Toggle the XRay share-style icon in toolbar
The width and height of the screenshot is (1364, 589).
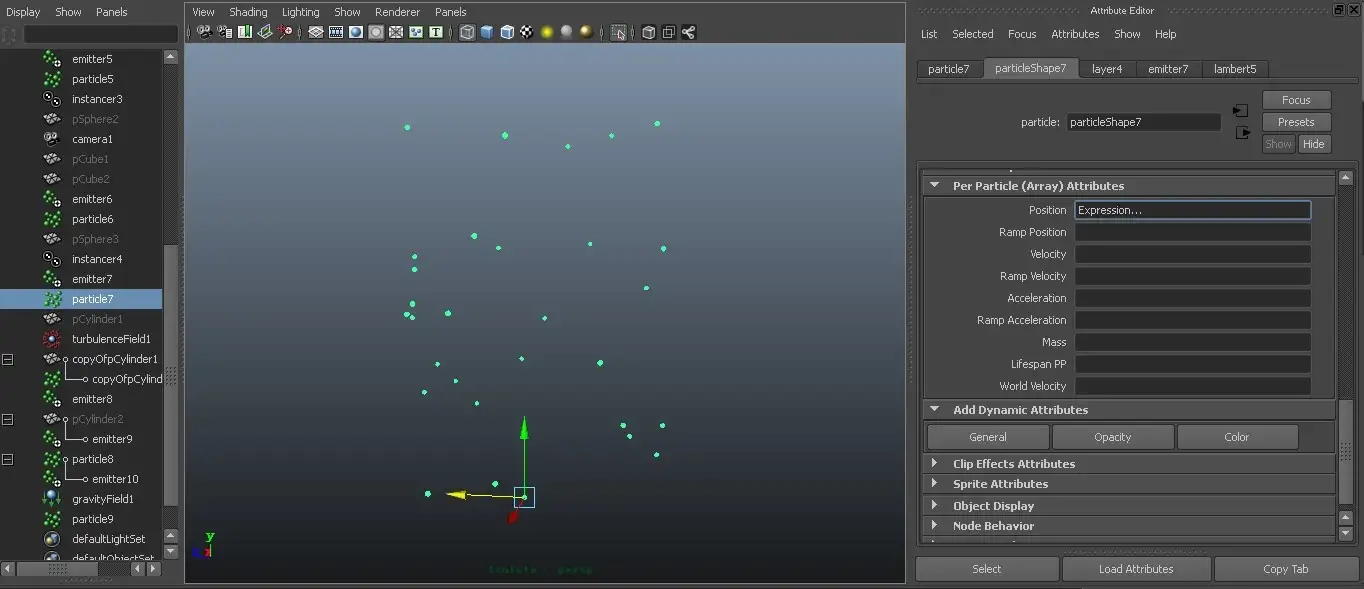[x=688, y=32]
